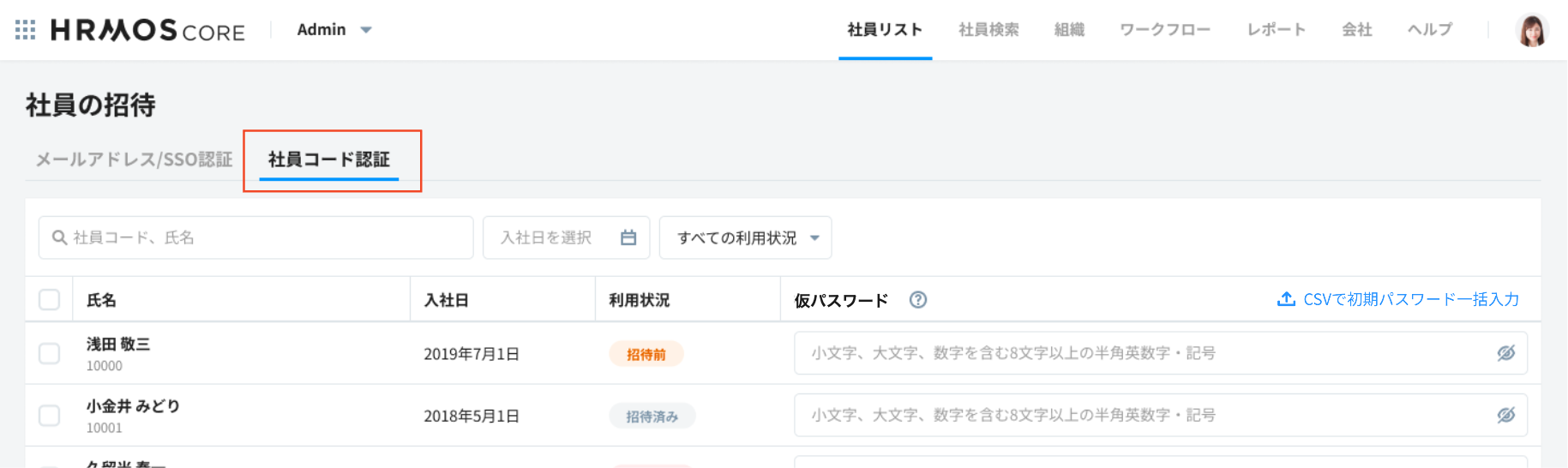Screen dimensions: 1568x468
Task: Show password for 小金井 みどり row
Action: point(1505,415)
